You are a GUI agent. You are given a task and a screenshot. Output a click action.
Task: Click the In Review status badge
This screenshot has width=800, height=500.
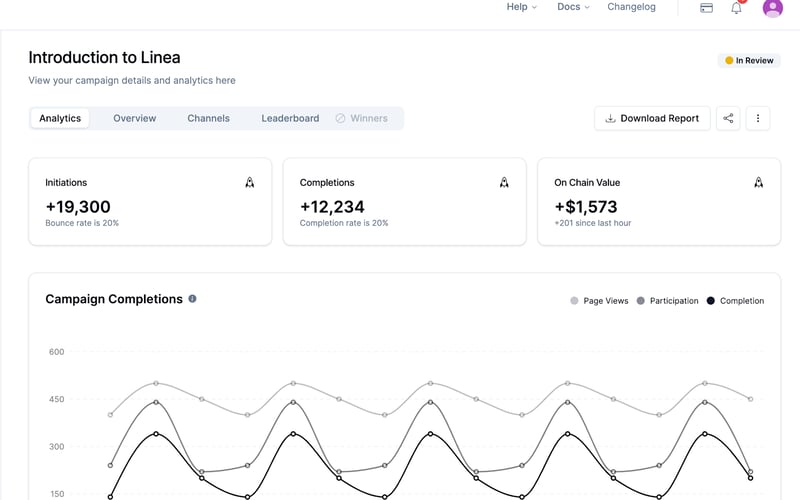[749, 60]
